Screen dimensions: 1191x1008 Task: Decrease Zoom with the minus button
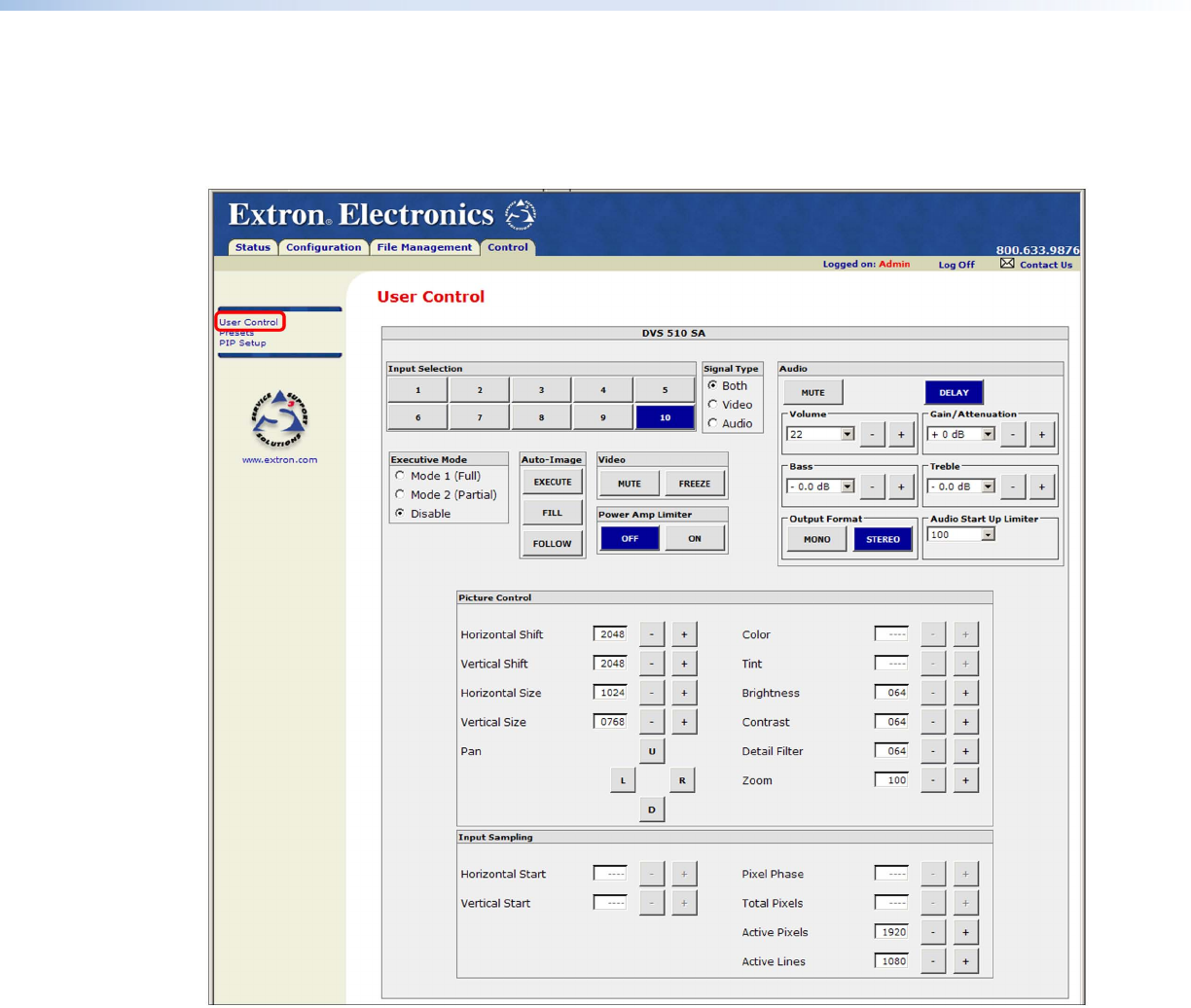933,780
